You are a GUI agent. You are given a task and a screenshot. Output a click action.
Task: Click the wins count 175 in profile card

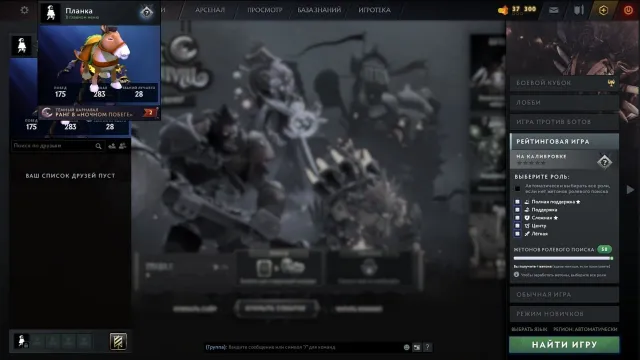point(60,94)
